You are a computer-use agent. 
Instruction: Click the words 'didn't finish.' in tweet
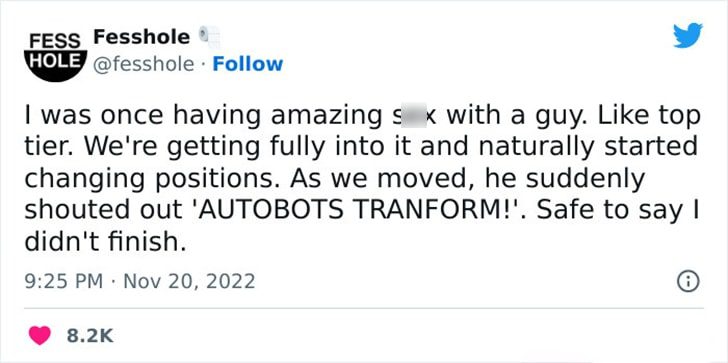[x=105, y=241]
